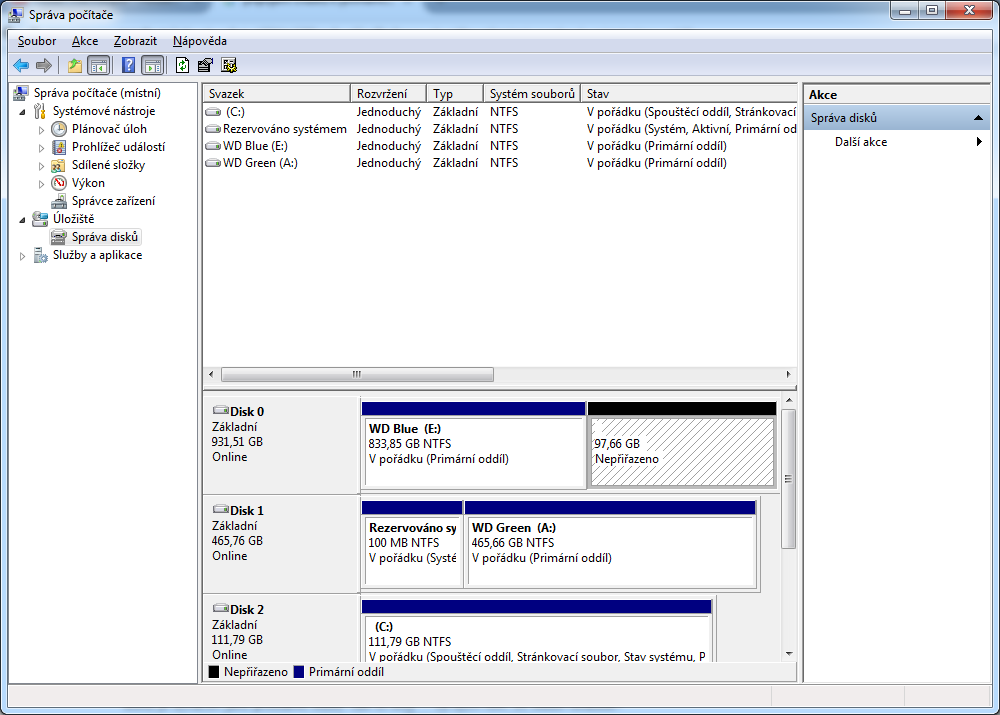
Task: Click the Up one level folder icon
Action: point(75,65)
